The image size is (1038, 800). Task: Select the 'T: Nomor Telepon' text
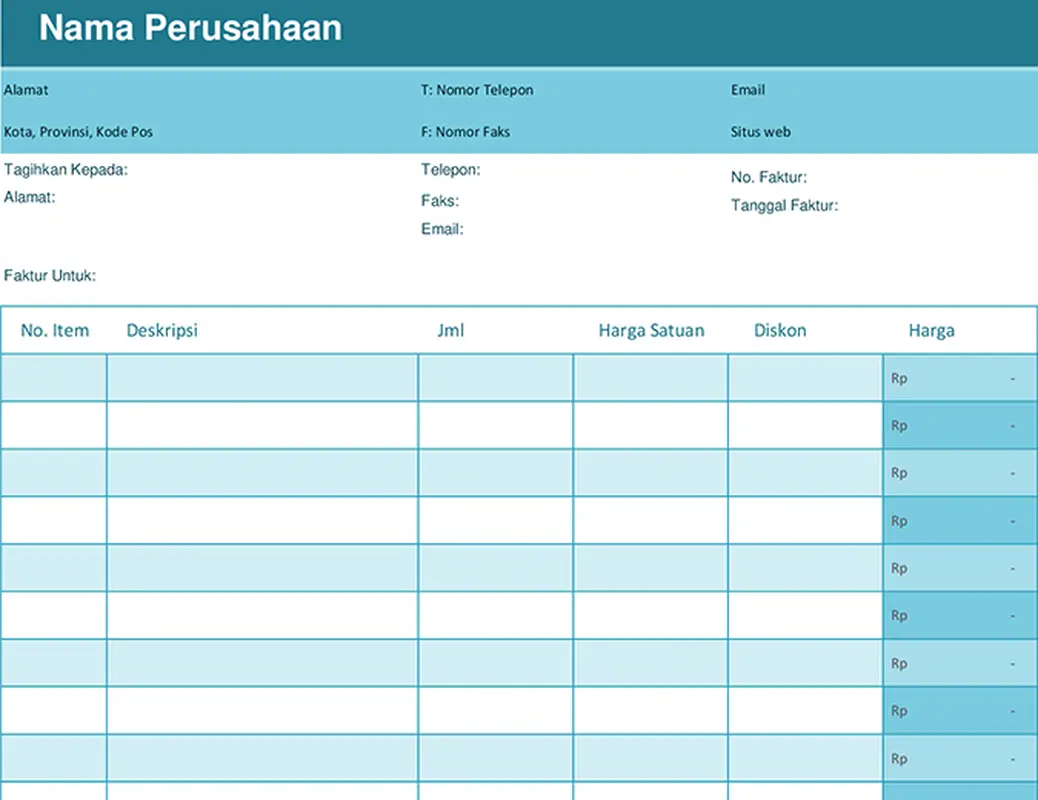pos(477,90)
